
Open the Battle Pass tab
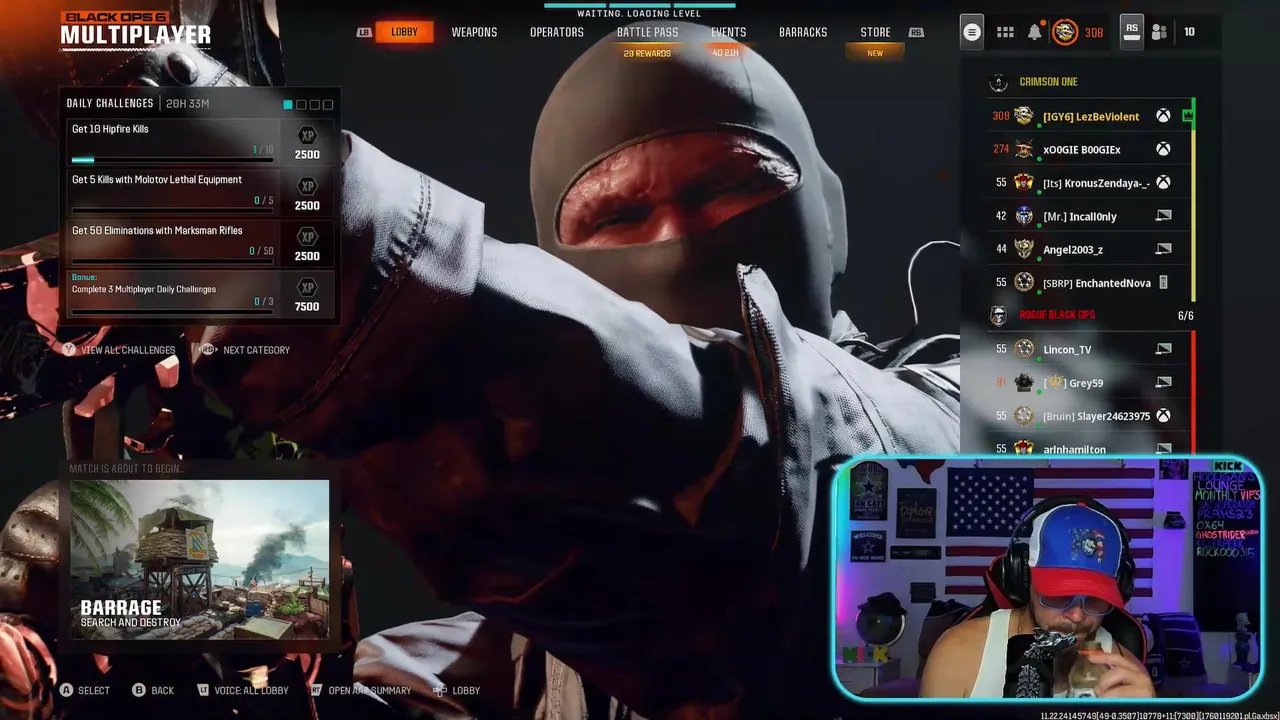tap(647, 32)
